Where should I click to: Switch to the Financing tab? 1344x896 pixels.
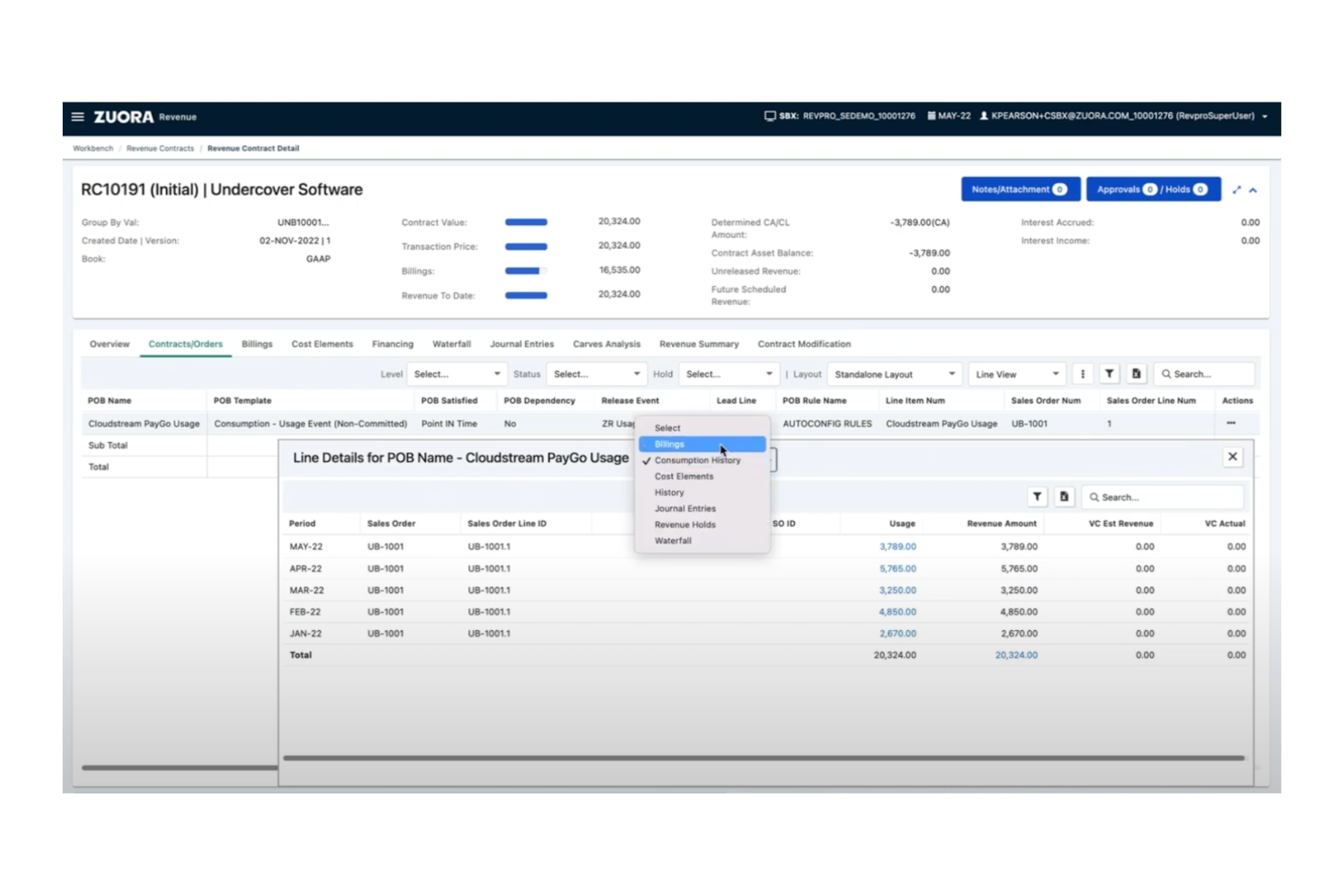coord(392,344)
